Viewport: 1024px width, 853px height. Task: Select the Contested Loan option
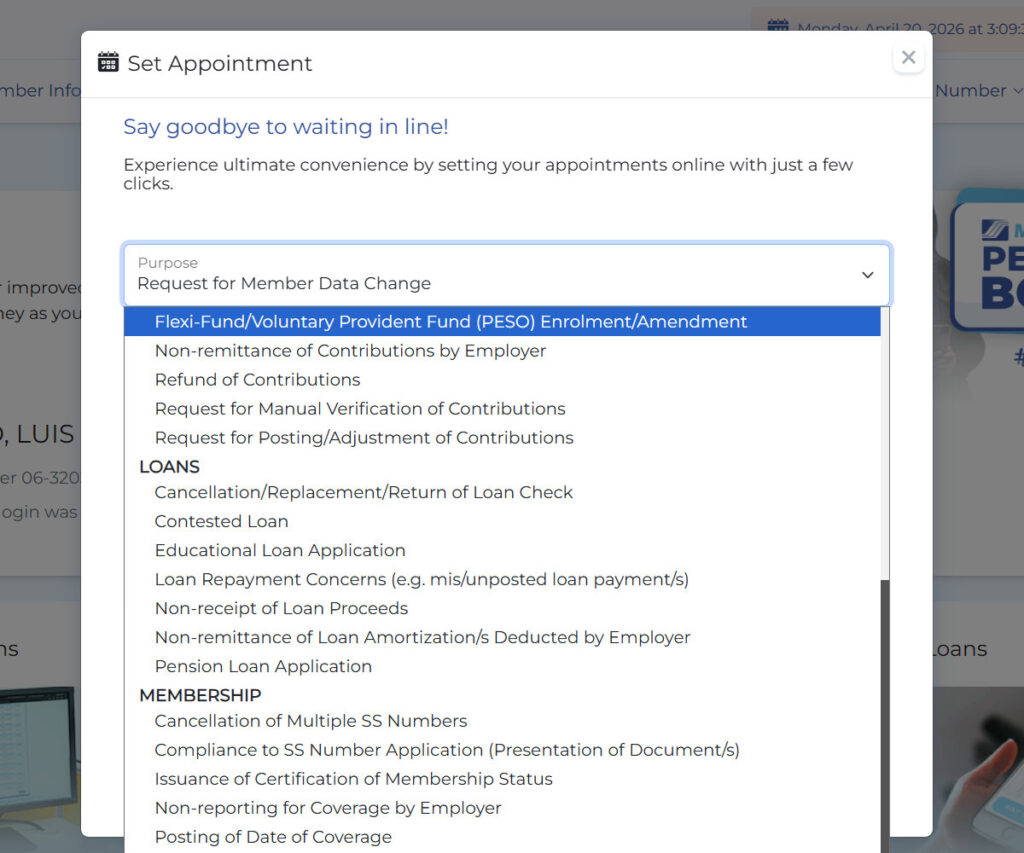[502, 521]
